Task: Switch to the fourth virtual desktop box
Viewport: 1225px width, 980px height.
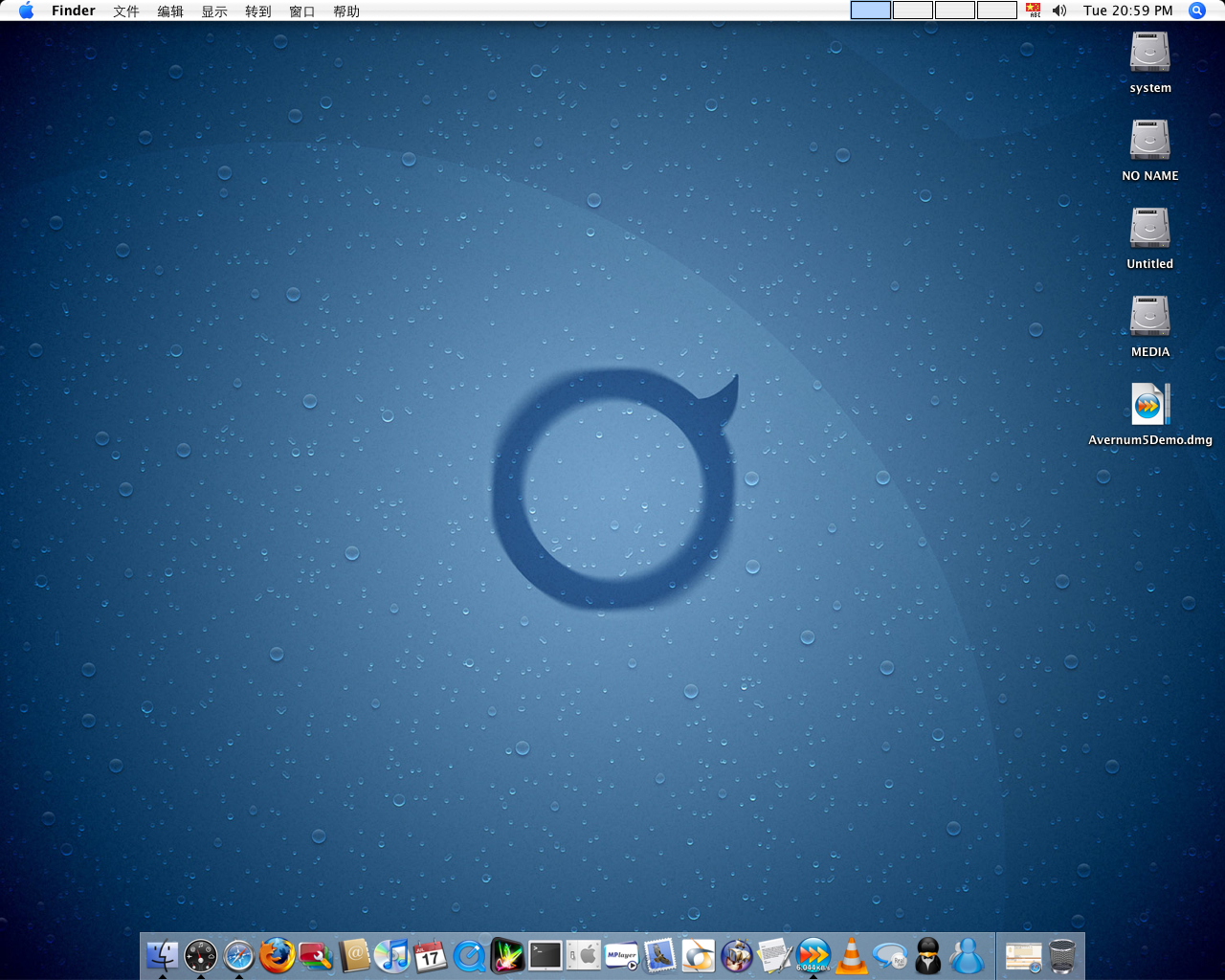Action: point(997,11)
